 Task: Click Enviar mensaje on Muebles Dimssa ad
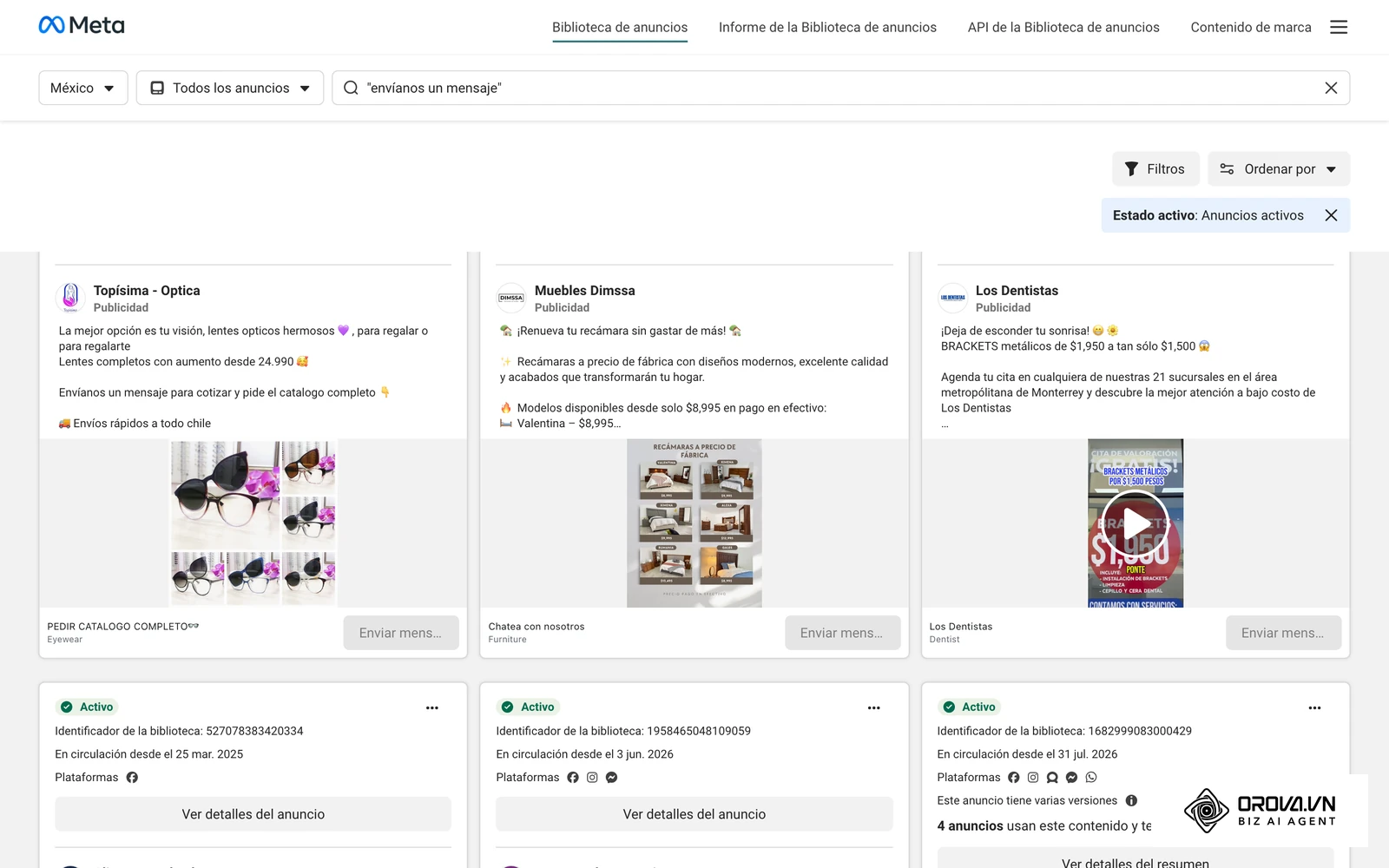[x=842, y=633]
